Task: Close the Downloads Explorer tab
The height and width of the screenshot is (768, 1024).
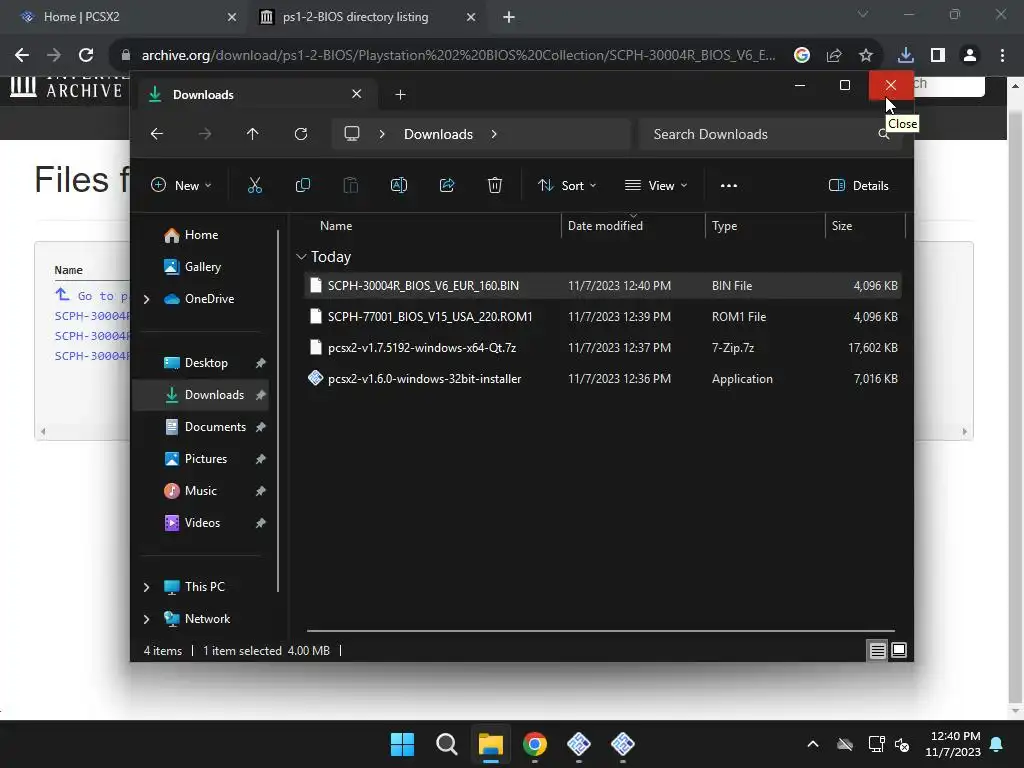Action: tap(357, 94)
